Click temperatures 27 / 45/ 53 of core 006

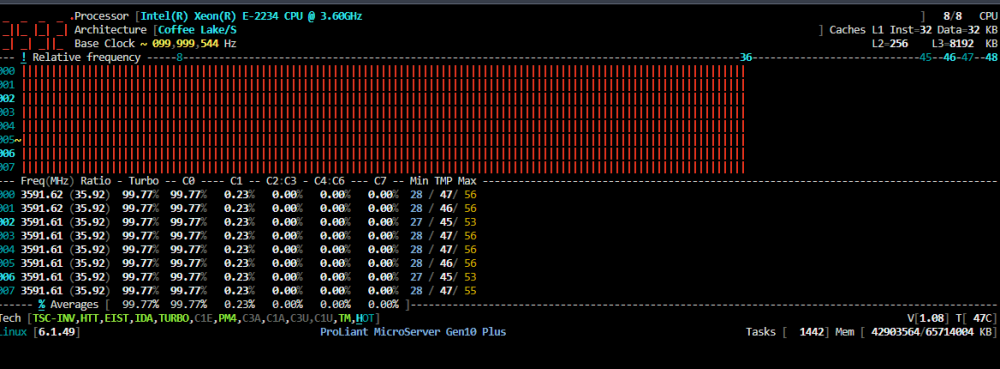tap(443, 277)
